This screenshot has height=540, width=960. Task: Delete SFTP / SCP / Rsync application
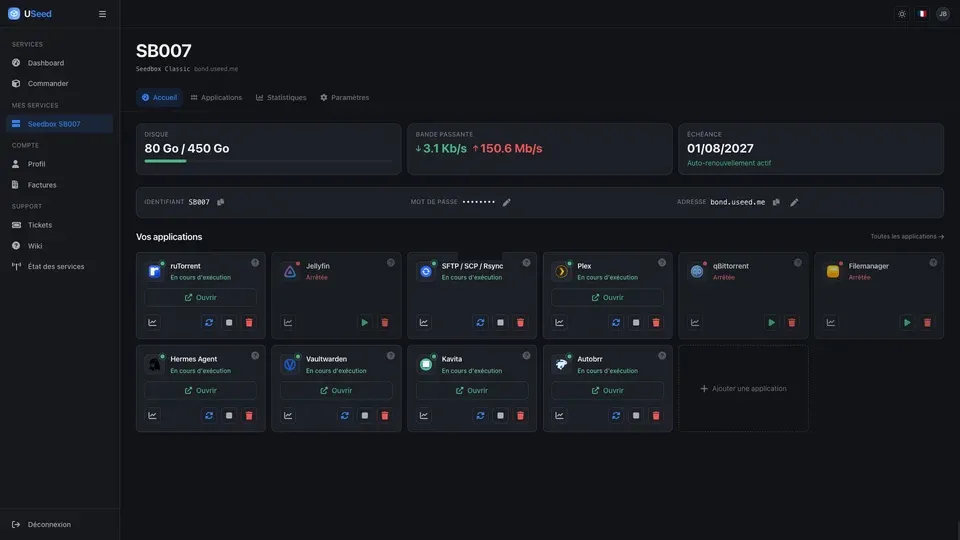tap(520, 323)
